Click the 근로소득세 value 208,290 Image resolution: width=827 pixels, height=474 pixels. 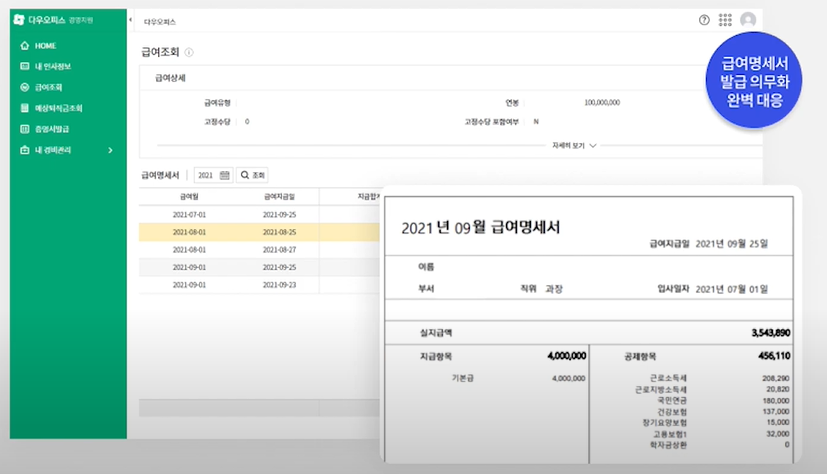(775, 378)
